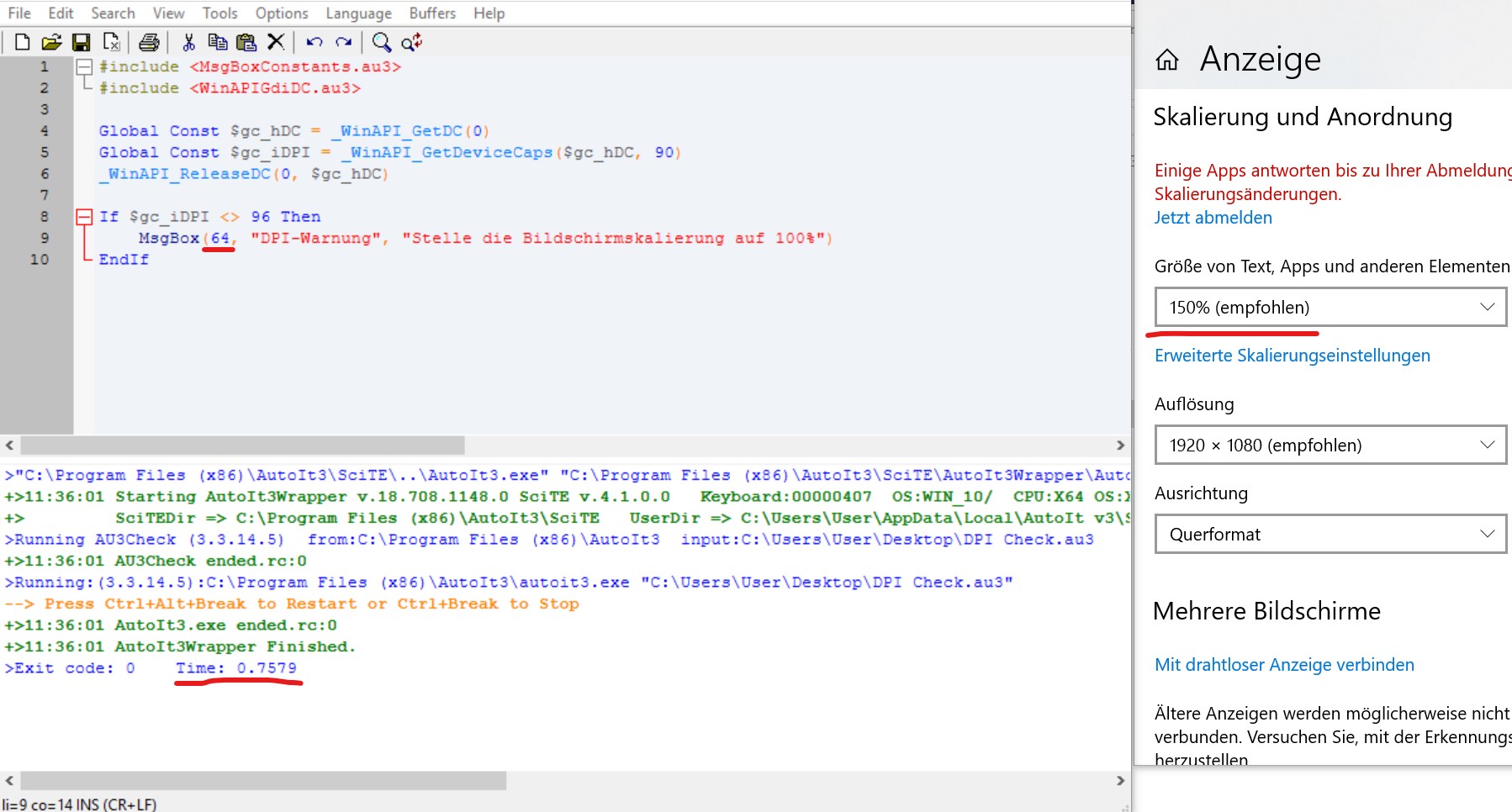Screen dimensions: 1512x812
Task: Go to settings Home icon beside Anzeige
Action: pyautogui.click(x=1167, y=60)
